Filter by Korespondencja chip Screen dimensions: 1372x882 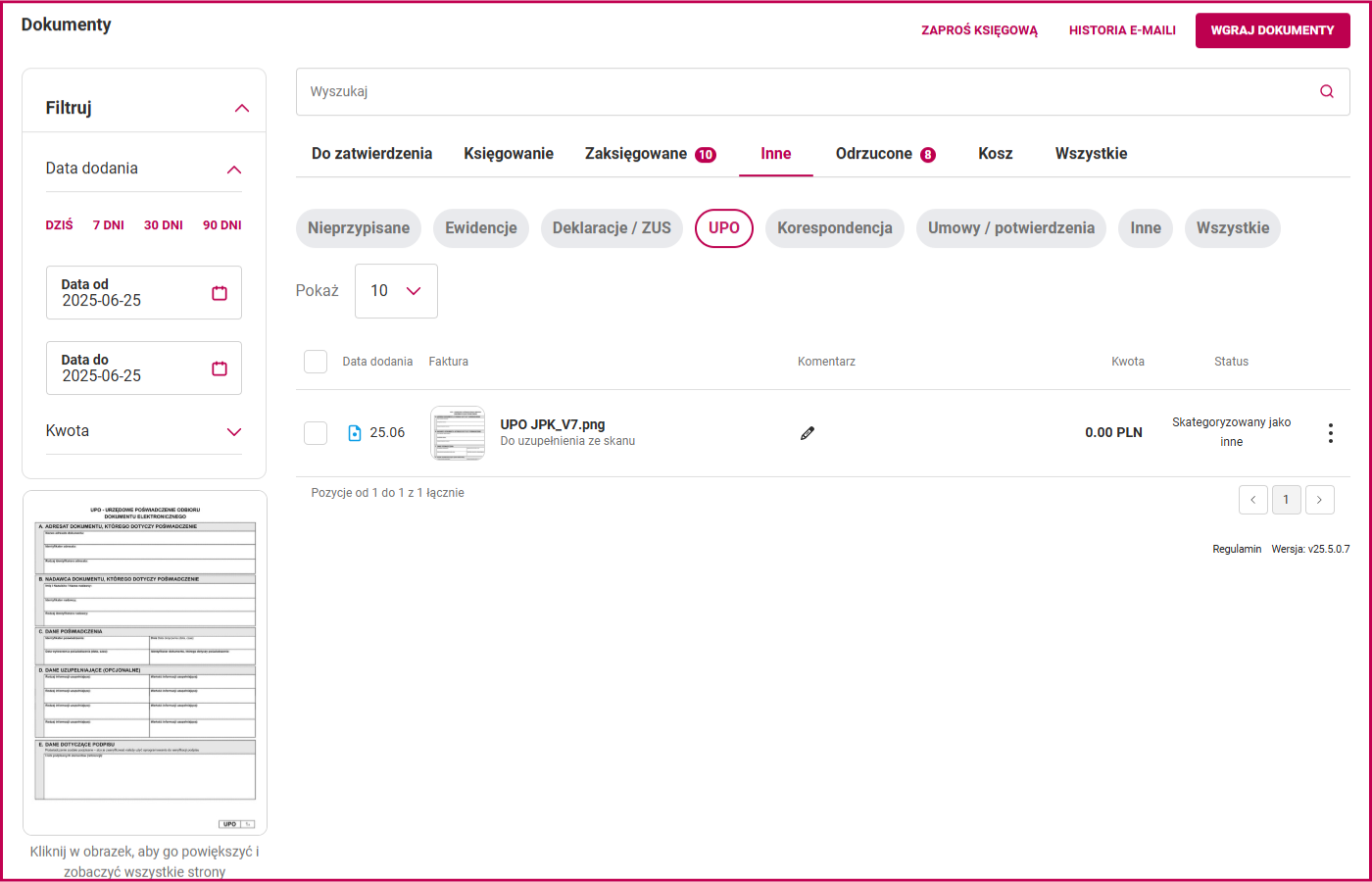point(835,228)
